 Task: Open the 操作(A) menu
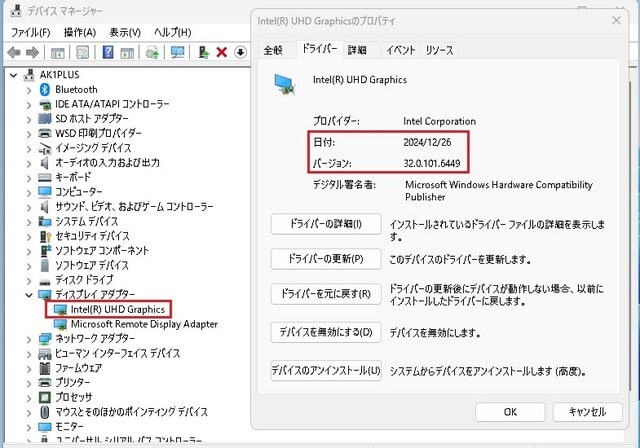(x=80, y=32)
